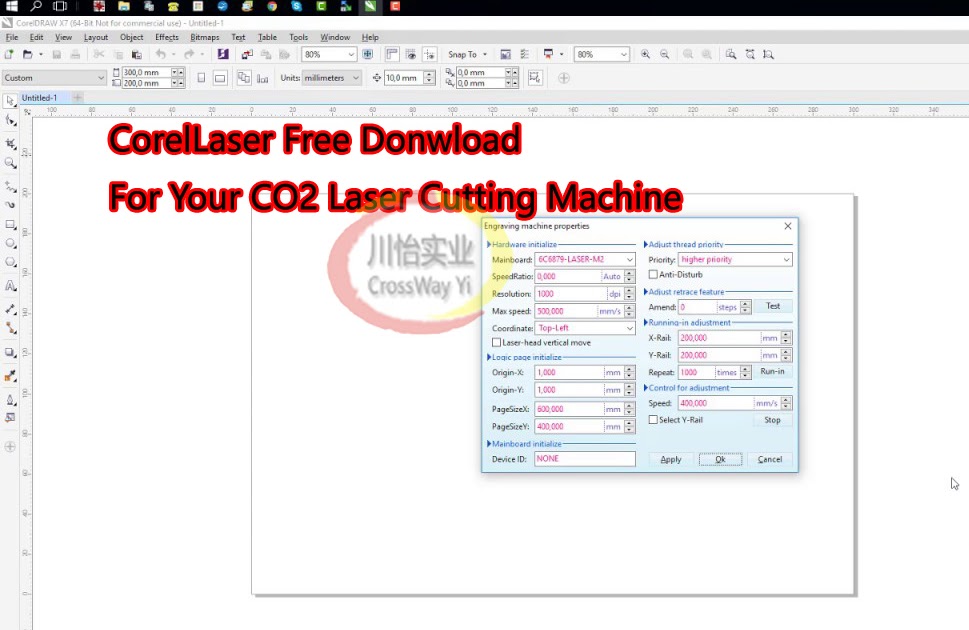Image resolution: width=969 pixels, height=630 pixels.
Task: Click the Ok button
Action: [720, 459]
